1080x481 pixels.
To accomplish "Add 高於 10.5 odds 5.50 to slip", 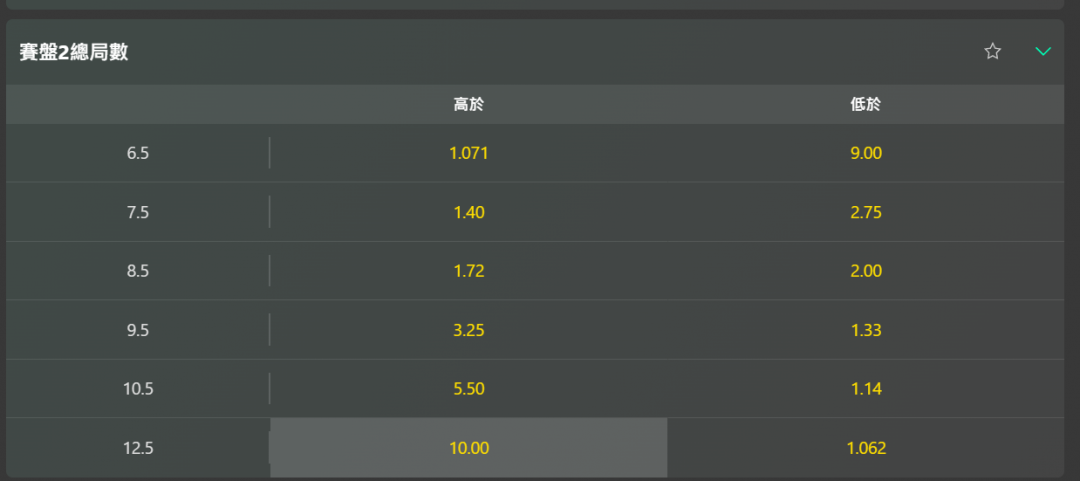I will pos(468,389).
